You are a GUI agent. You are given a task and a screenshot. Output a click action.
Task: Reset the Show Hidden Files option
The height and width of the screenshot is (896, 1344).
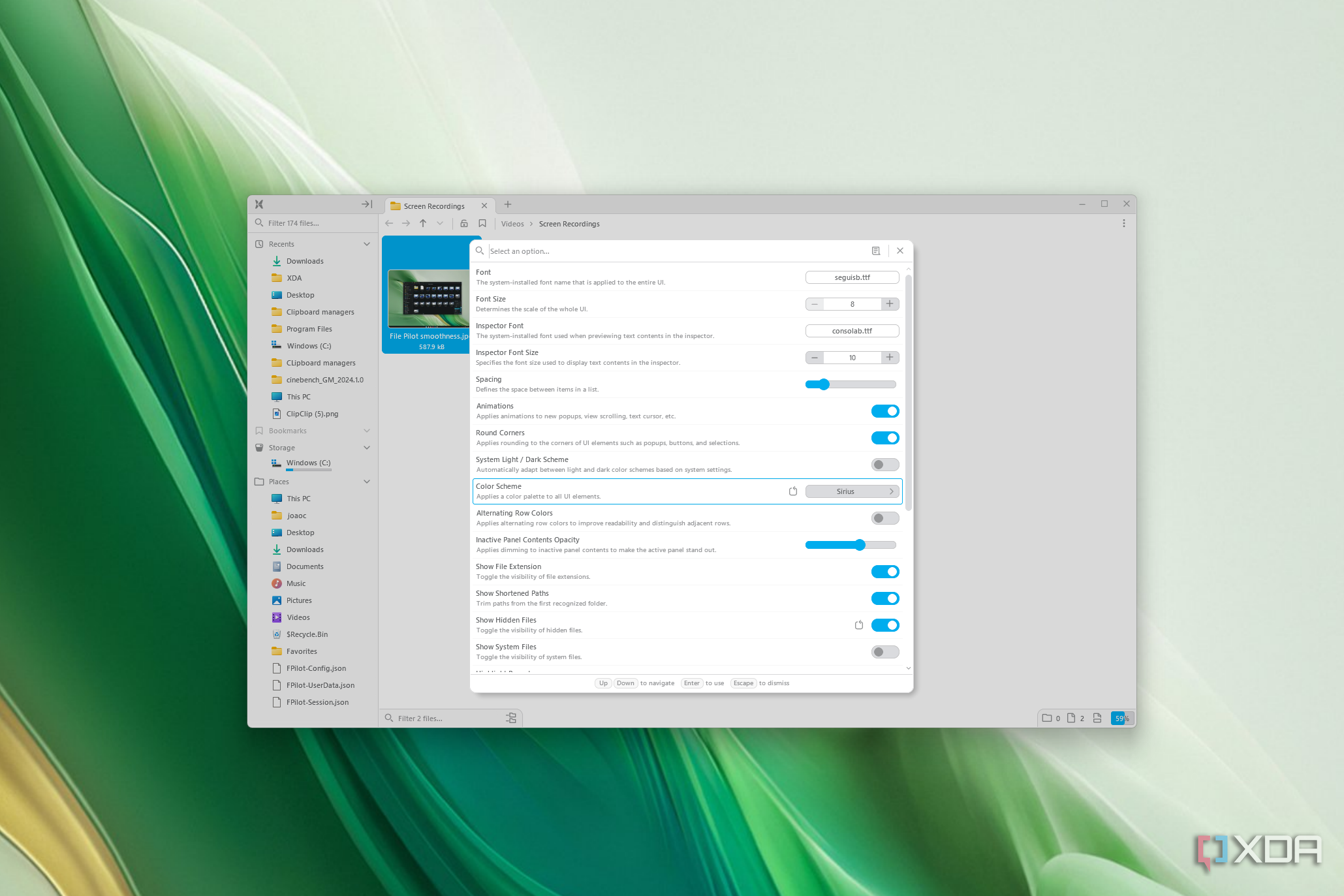point(859,625)
